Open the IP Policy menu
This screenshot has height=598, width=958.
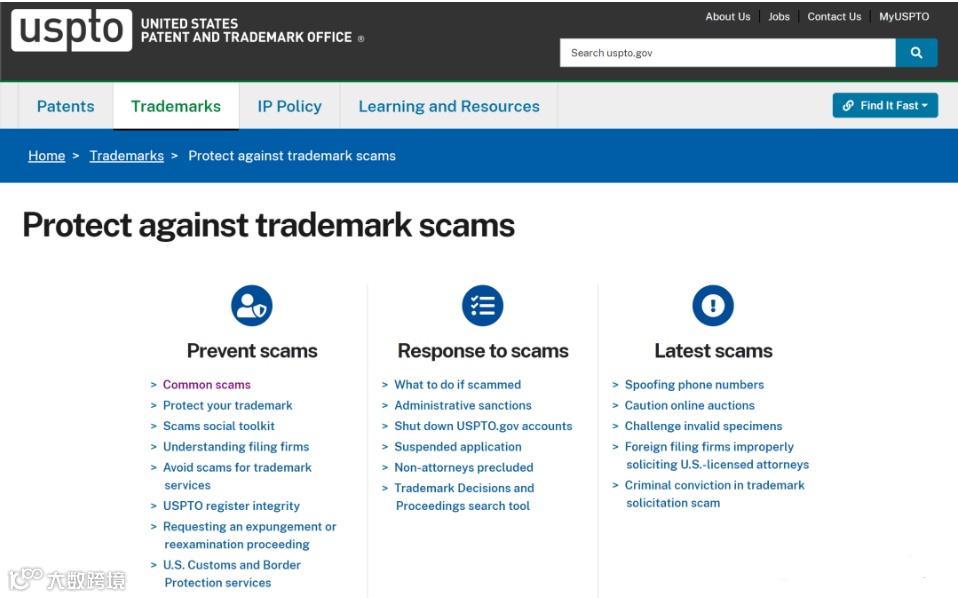290,106
